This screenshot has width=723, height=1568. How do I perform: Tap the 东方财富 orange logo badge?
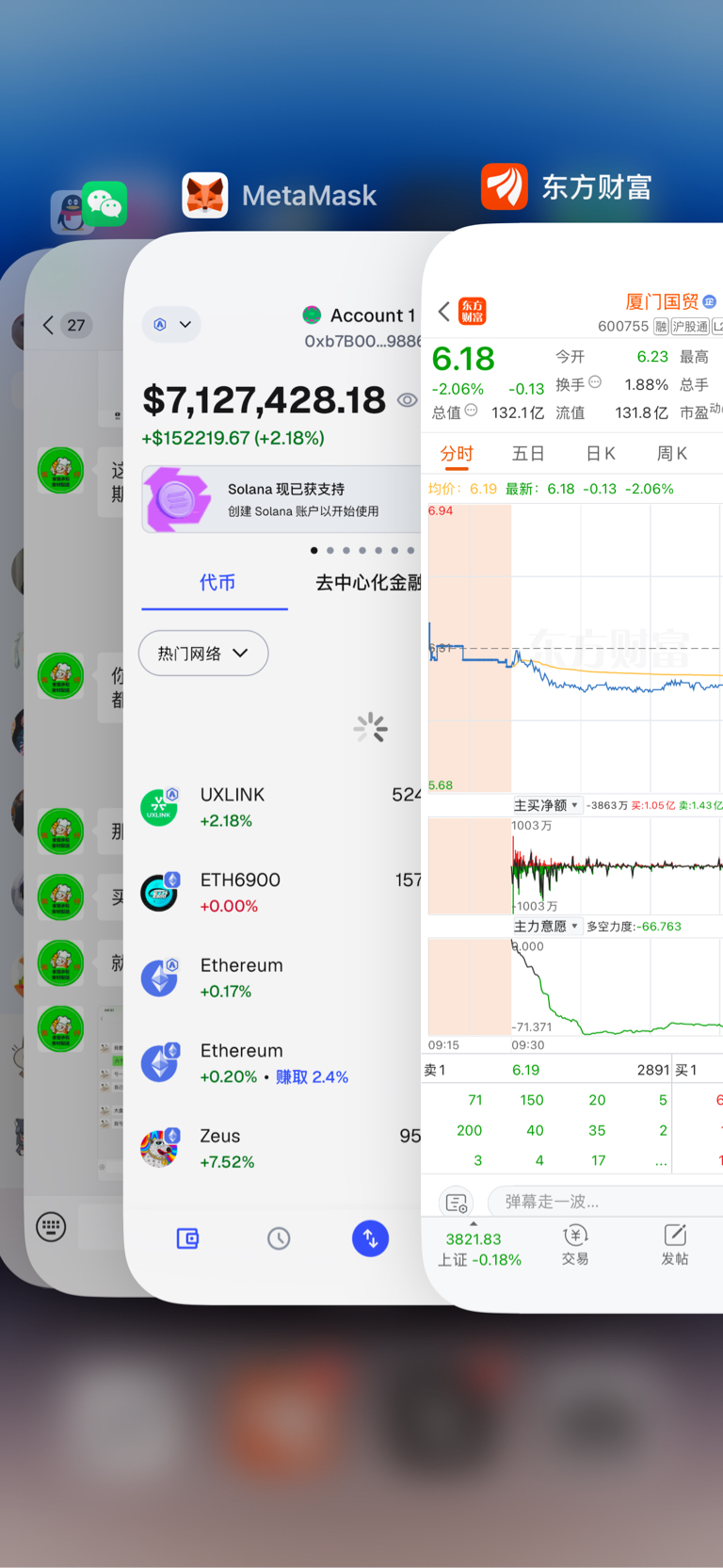473,312
